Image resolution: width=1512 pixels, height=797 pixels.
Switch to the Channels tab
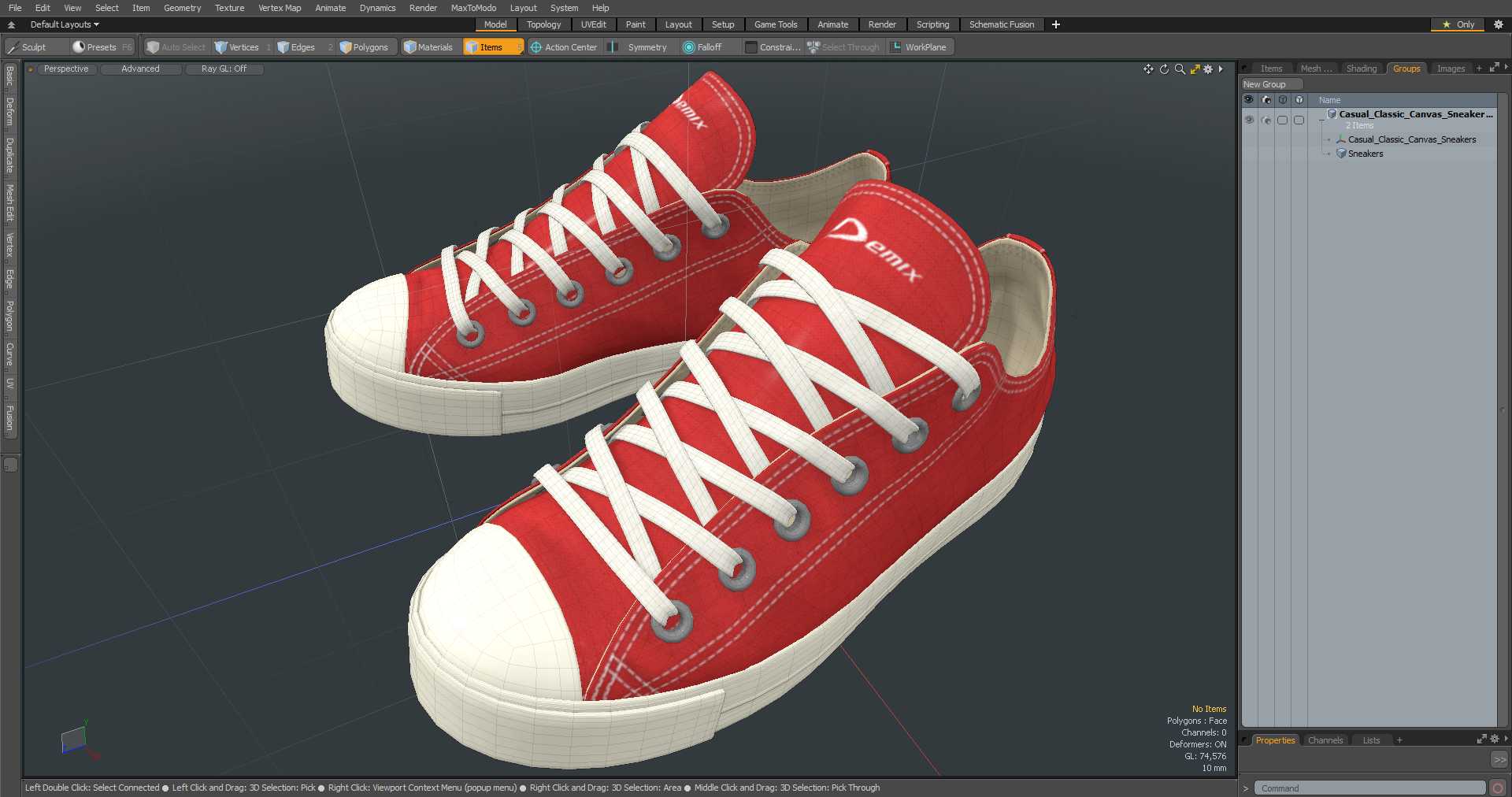coord(1325,740)
